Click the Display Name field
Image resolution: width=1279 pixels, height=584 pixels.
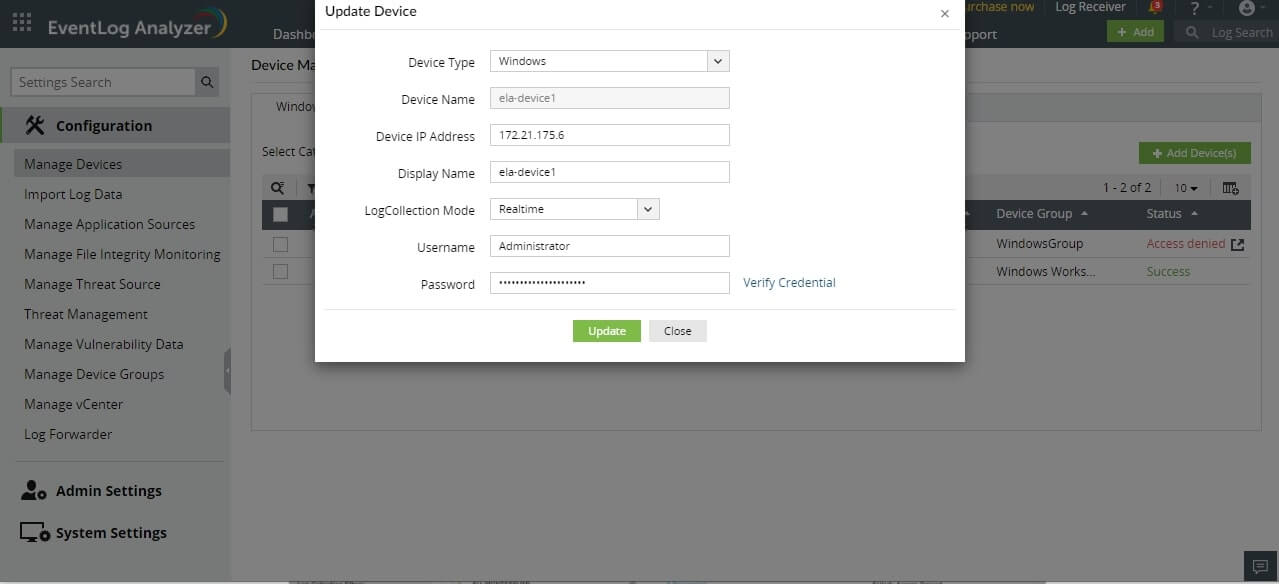click(610, 172)
